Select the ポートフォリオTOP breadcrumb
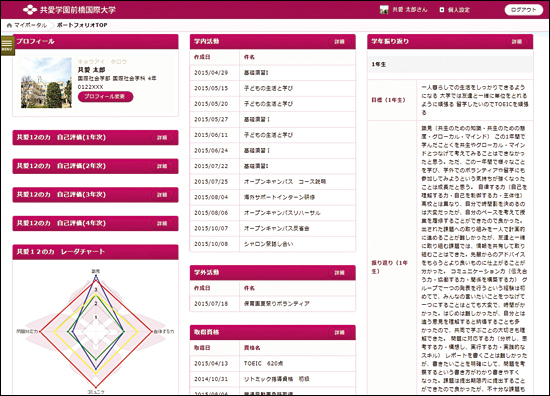 (x=82, y=25)
